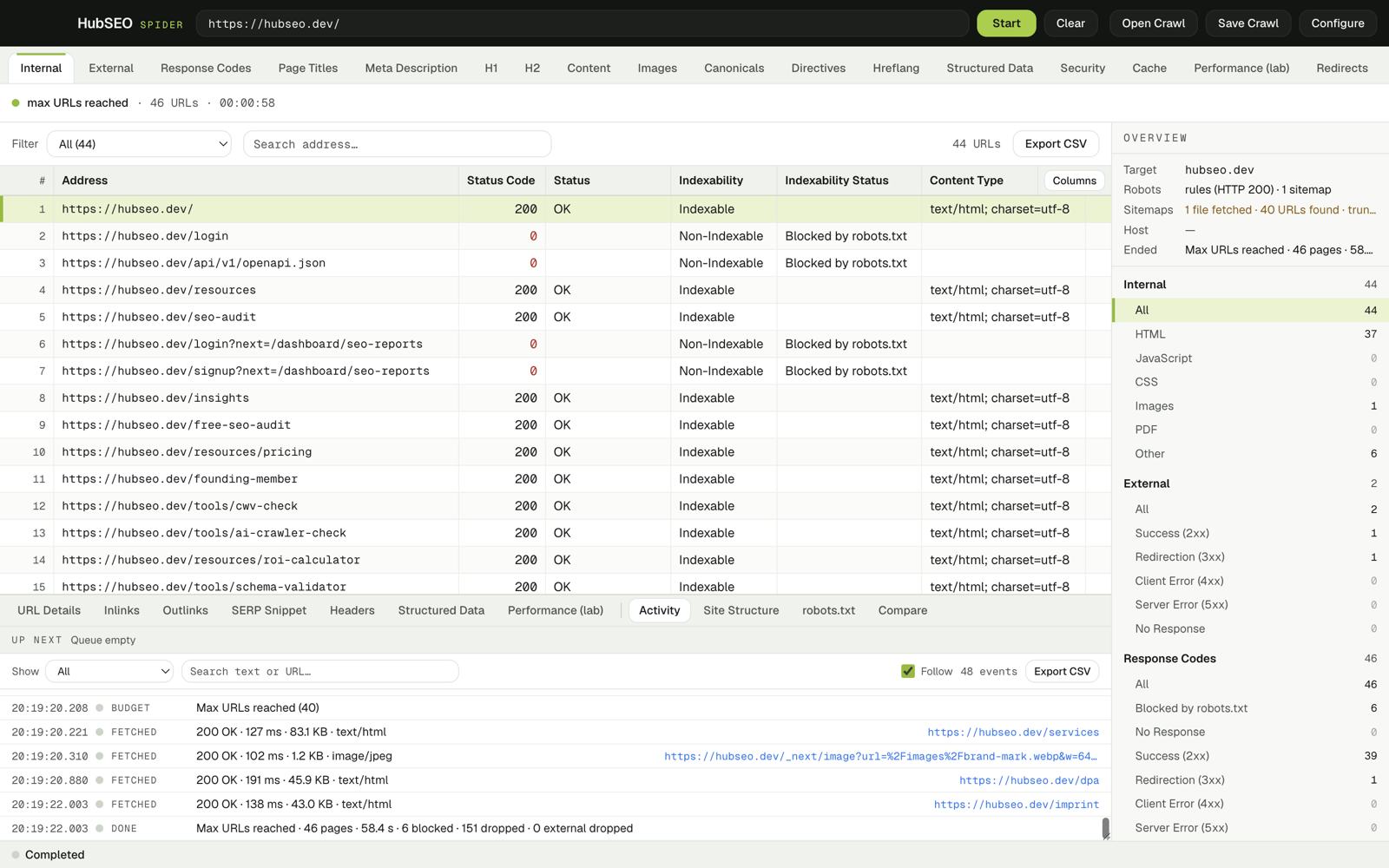Click the sitemap status text in Overview
Screen dimensions: 1389x868
click(1280, 210)
